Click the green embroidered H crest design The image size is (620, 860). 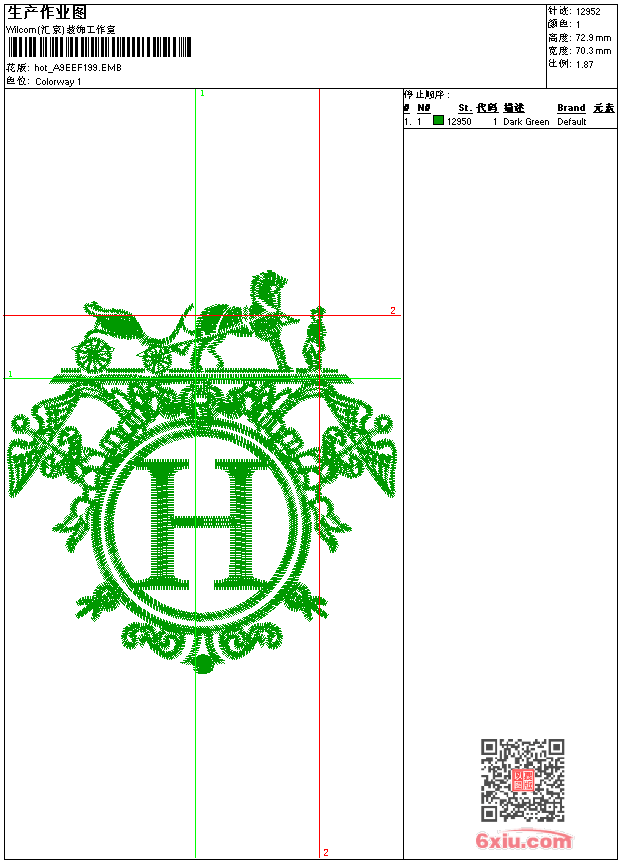(x=201, y=472)
